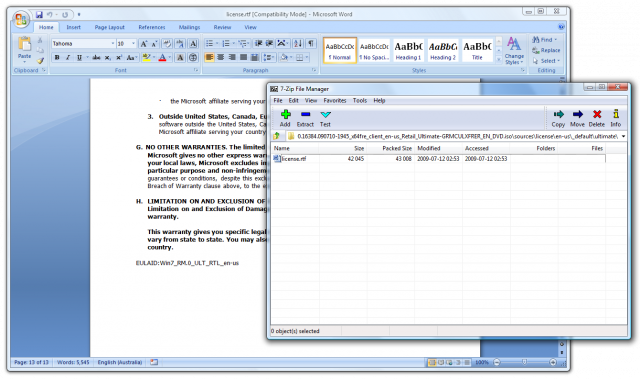Open the Borders dropdown arrow

[x=307, y=58]
